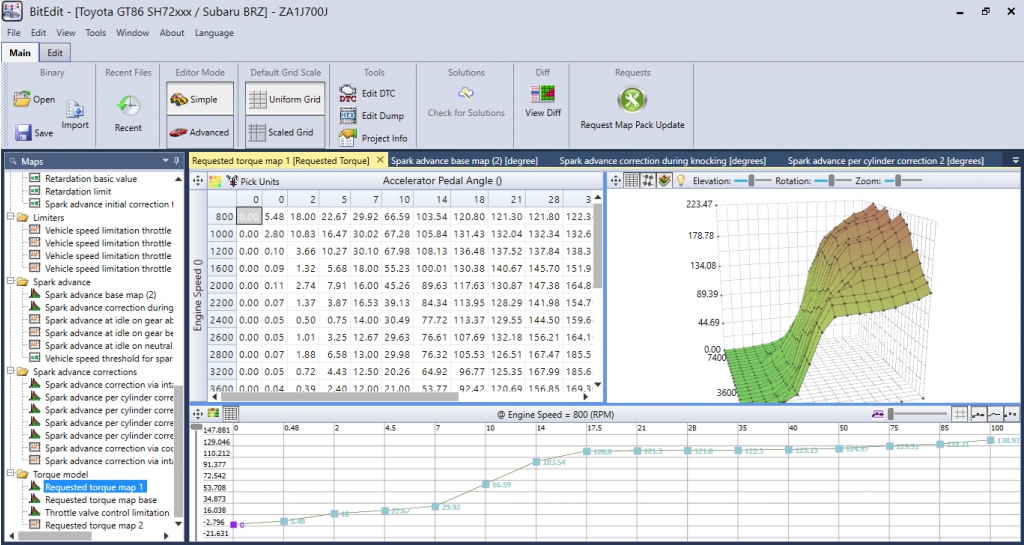Toggle the table grid button in the 2D graph toolbar

point(231,413)
